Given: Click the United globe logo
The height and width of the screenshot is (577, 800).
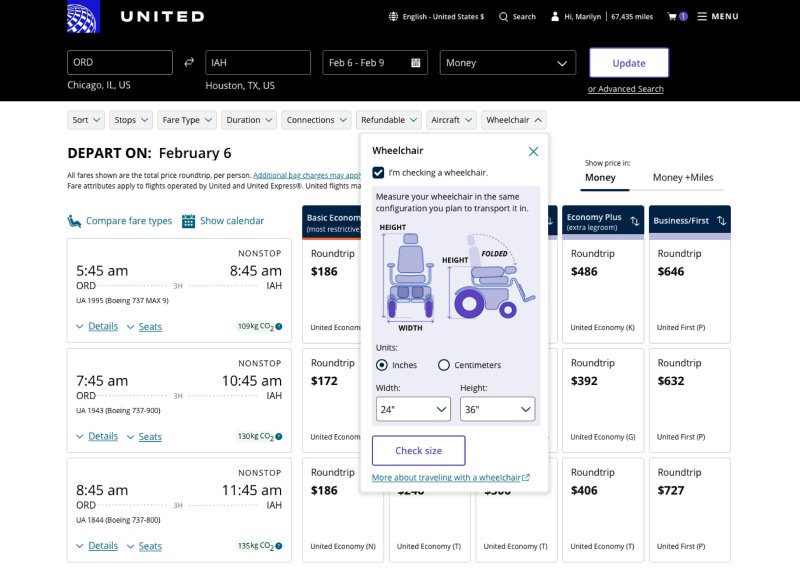Looking at the screenshot, I should pyautogui.click(x=83, y=17).
